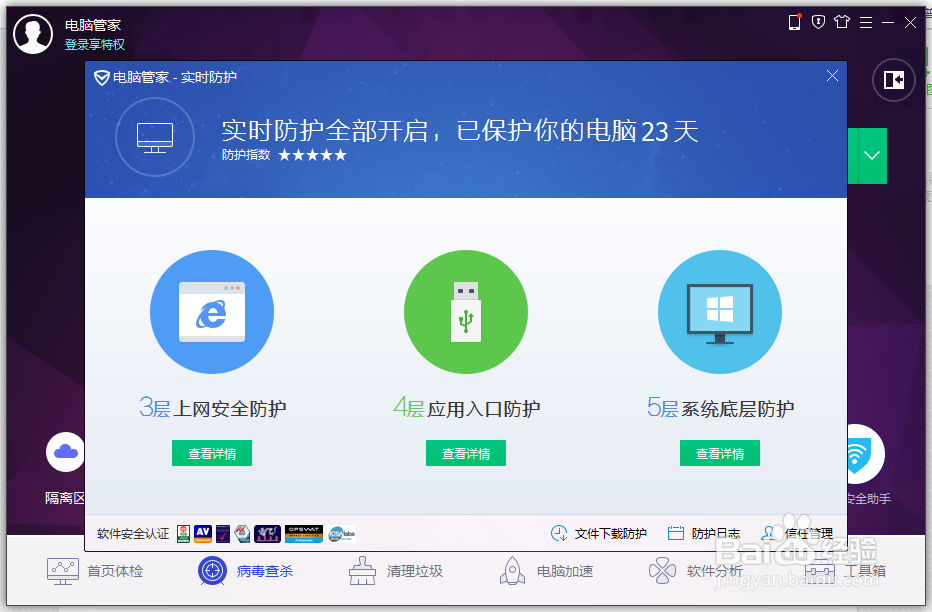Click the AV certification badge
Screen dimensions: 932x612
point(203,534)
